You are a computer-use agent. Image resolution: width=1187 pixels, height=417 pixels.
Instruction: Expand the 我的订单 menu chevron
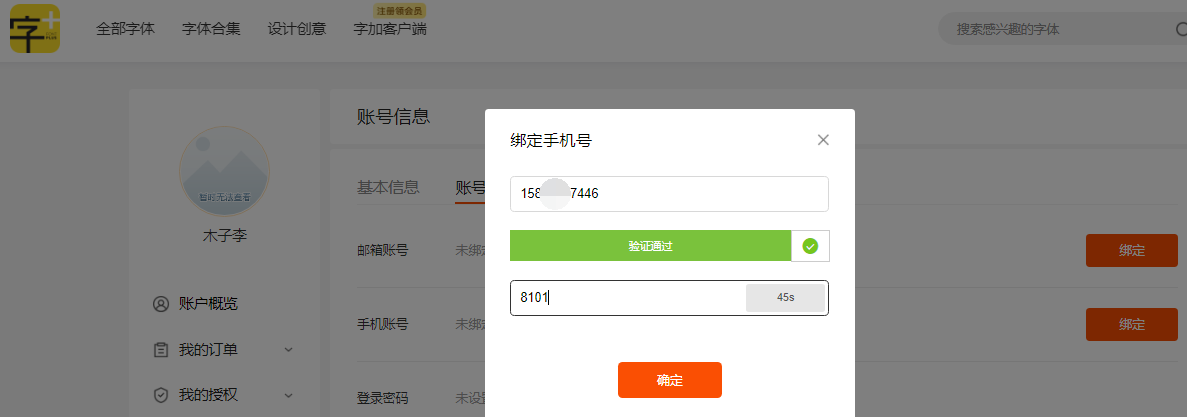tap(289, 350)
